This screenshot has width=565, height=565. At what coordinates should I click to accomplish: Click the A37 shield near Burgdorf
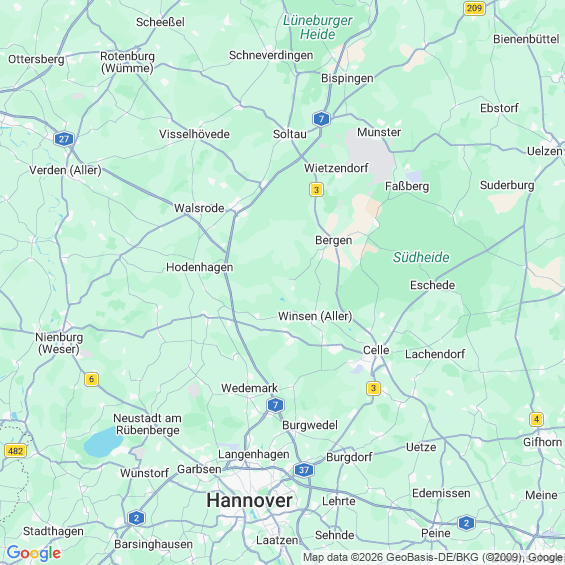click(304, 470)
